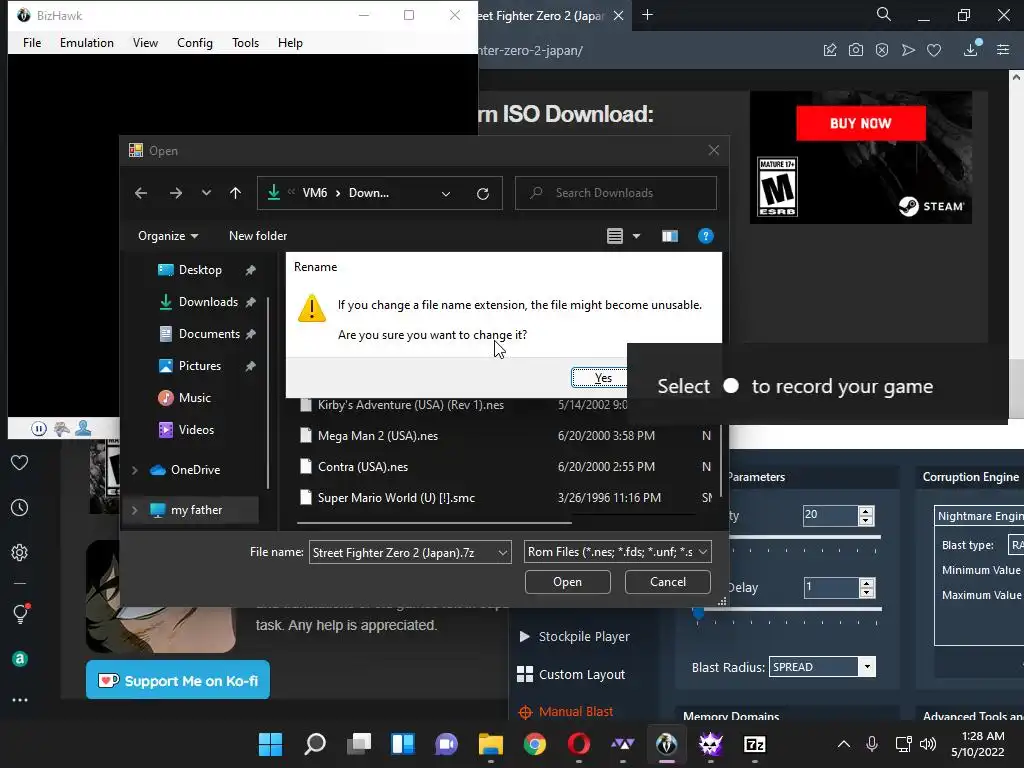
Task: Open the Tools menu in BizHawk
Action: point(246,42)
